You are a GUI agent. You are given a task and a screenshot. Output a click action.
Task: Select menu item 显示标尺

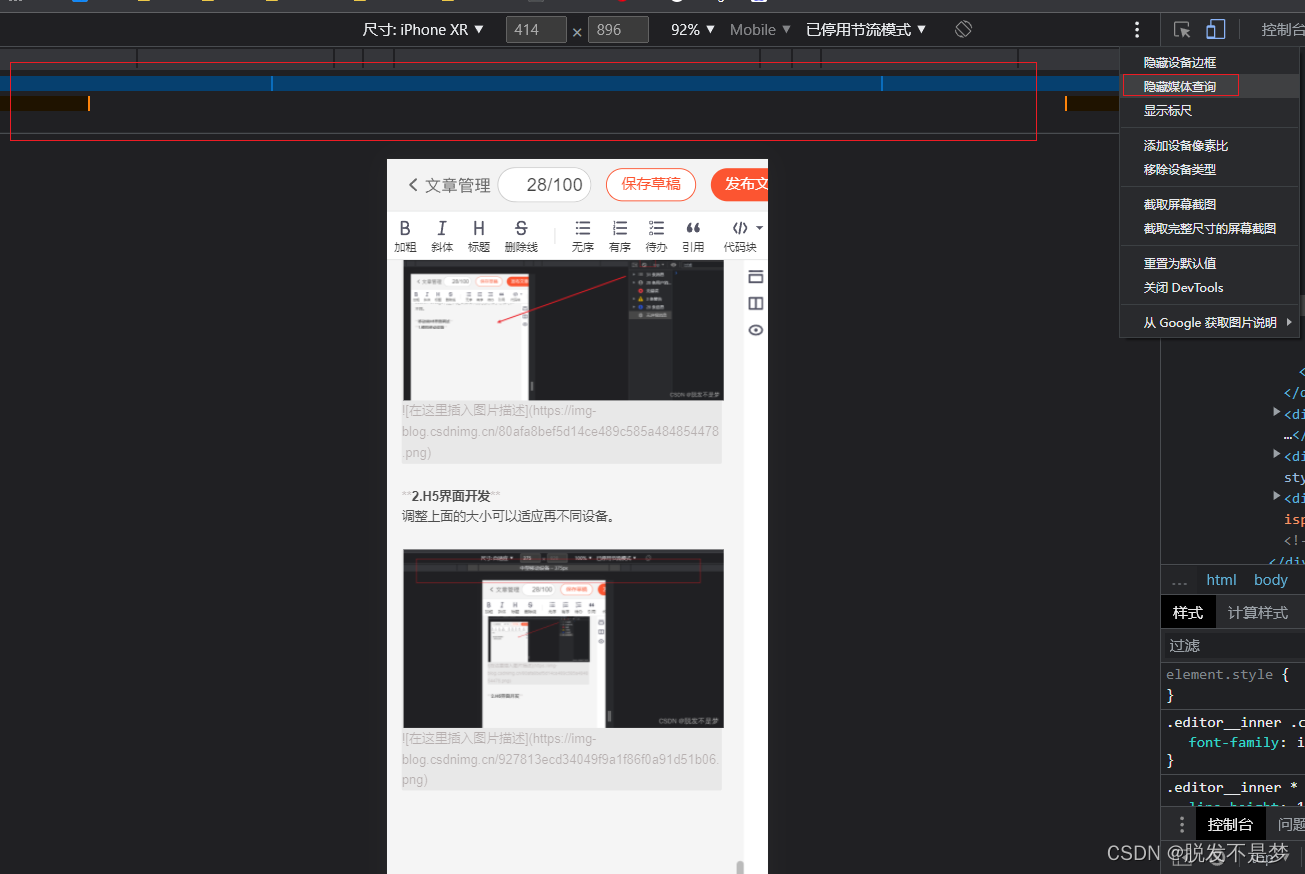[x=1209, y=111]
